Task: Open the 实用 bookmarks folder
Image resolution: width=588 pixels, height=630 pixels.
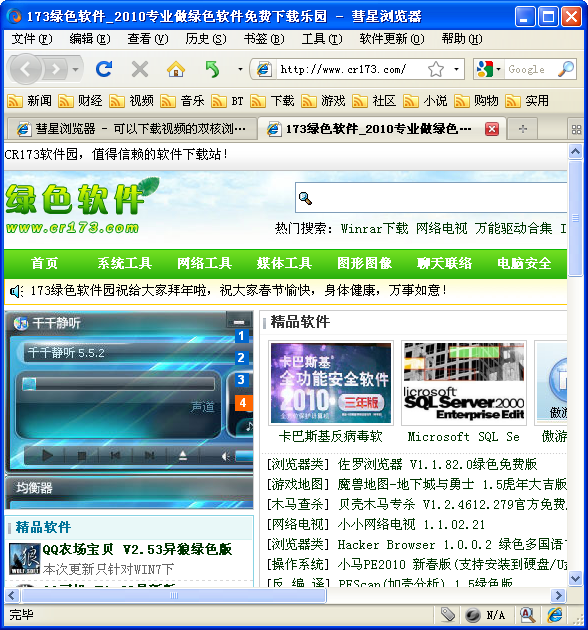Action: [x=527, y=101]
